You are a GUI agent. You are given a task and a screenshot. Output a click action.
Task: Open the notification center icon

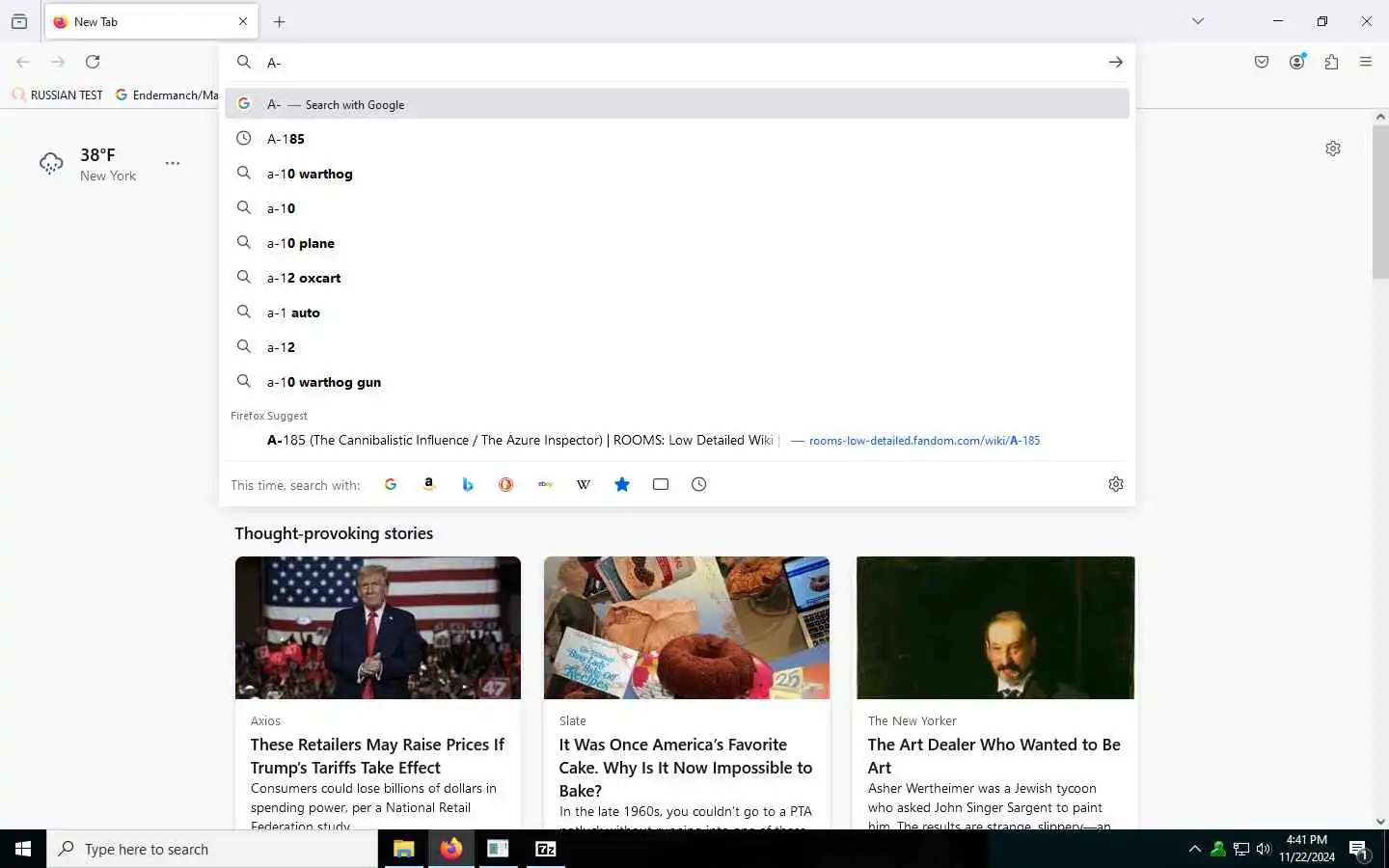[x=1359, y=850]
